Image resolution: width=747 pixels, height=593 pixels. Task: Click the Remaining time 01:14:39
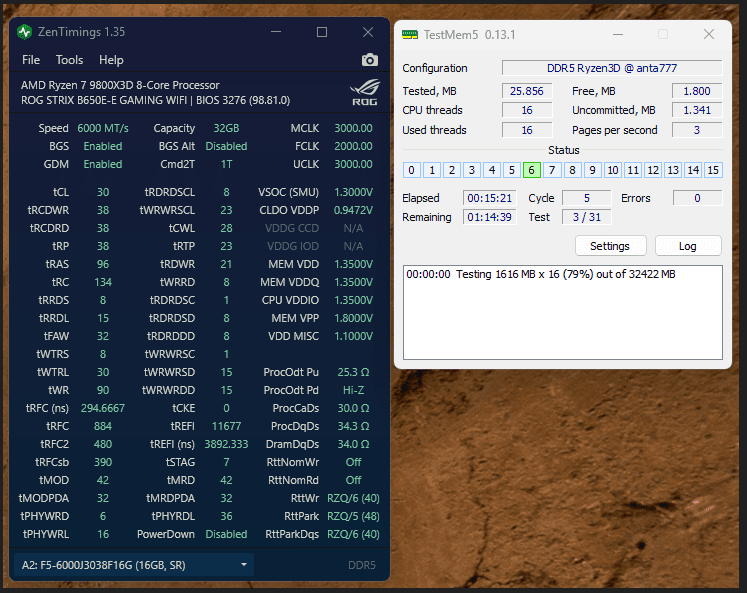tap(490, 217)
